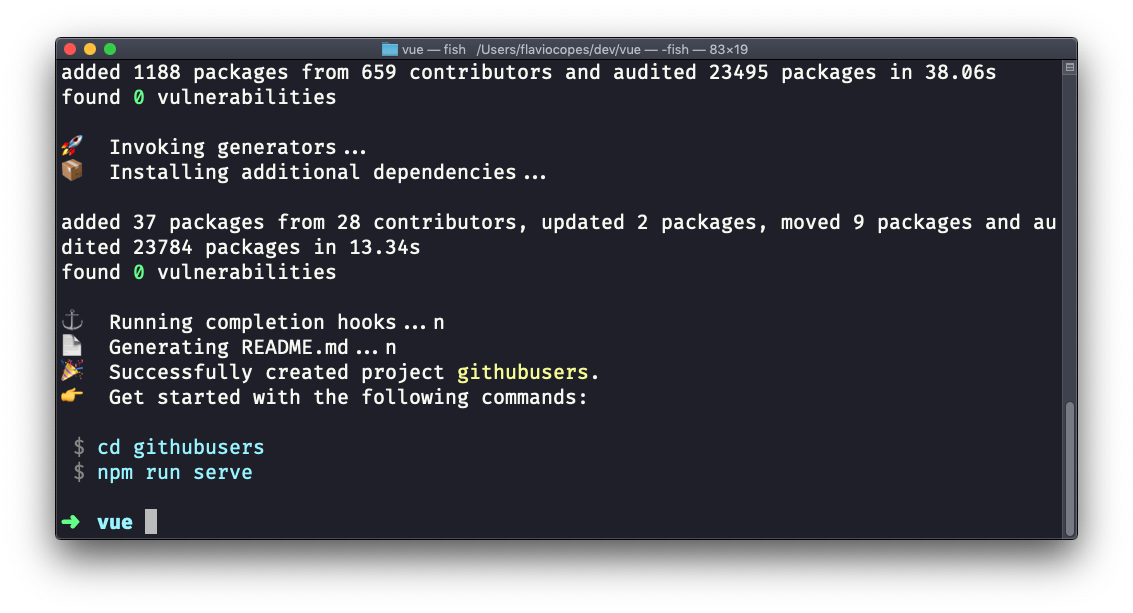Click the 'vue' directory name in prompt
The height and width of the screenshot is (613, 1133).
(115, 522)
